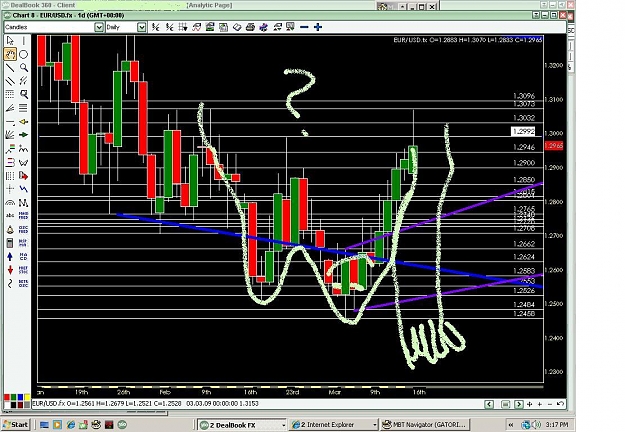
Task: Open MBT Navigator taskbar button
Action: 425,425
